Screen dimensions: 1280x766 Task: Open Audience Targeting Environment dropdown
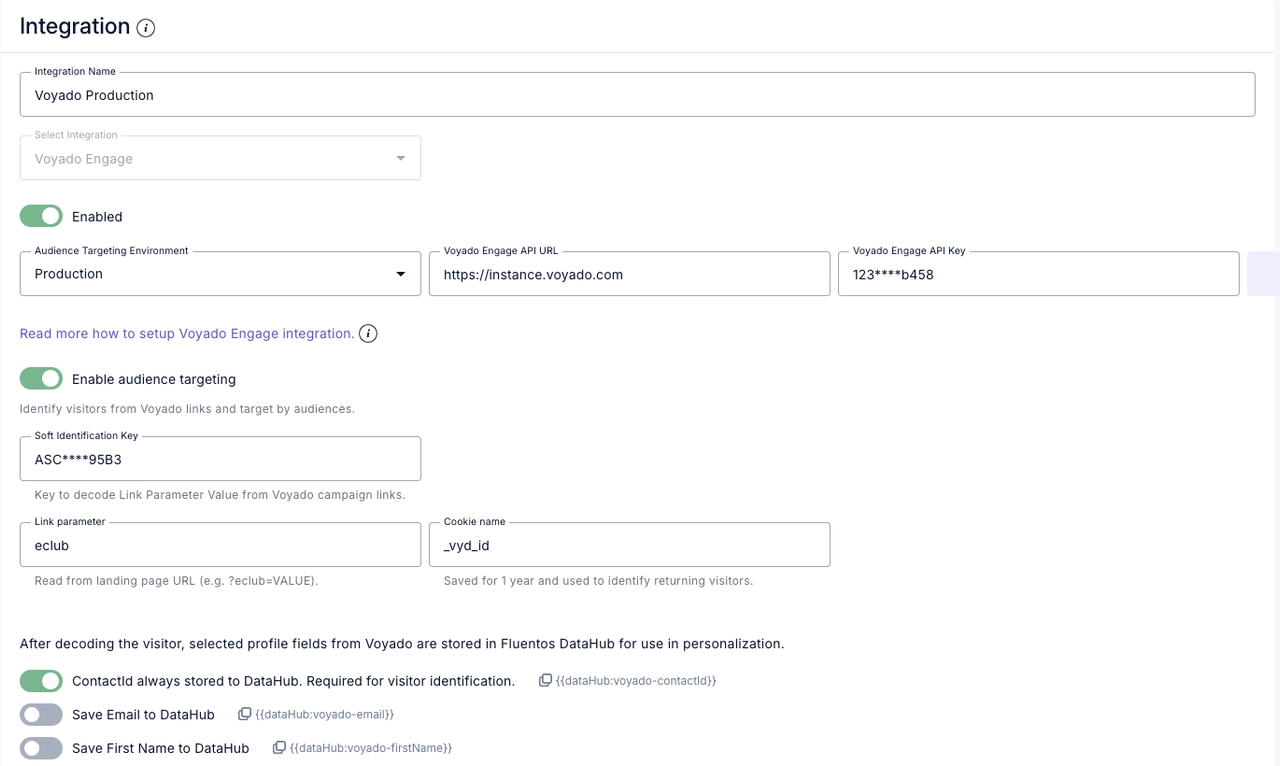(220, 274)
